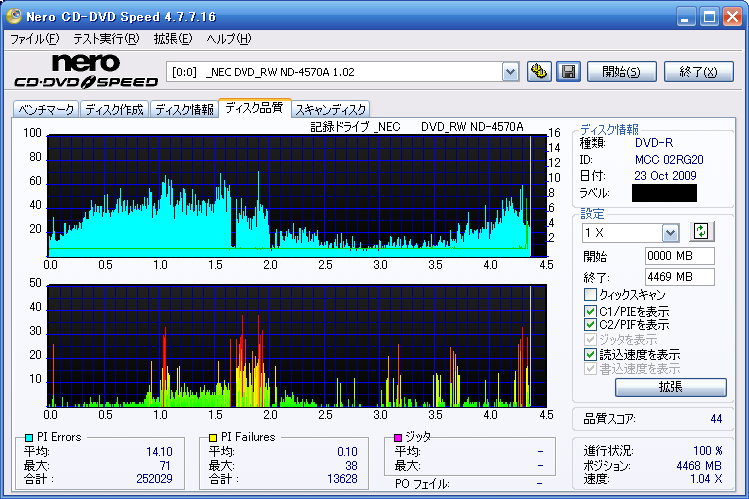Image resolution: width=749 pixels, height=499 pixels.
Task: Click the DVD-R disc type value
Action: coord(654,143)
